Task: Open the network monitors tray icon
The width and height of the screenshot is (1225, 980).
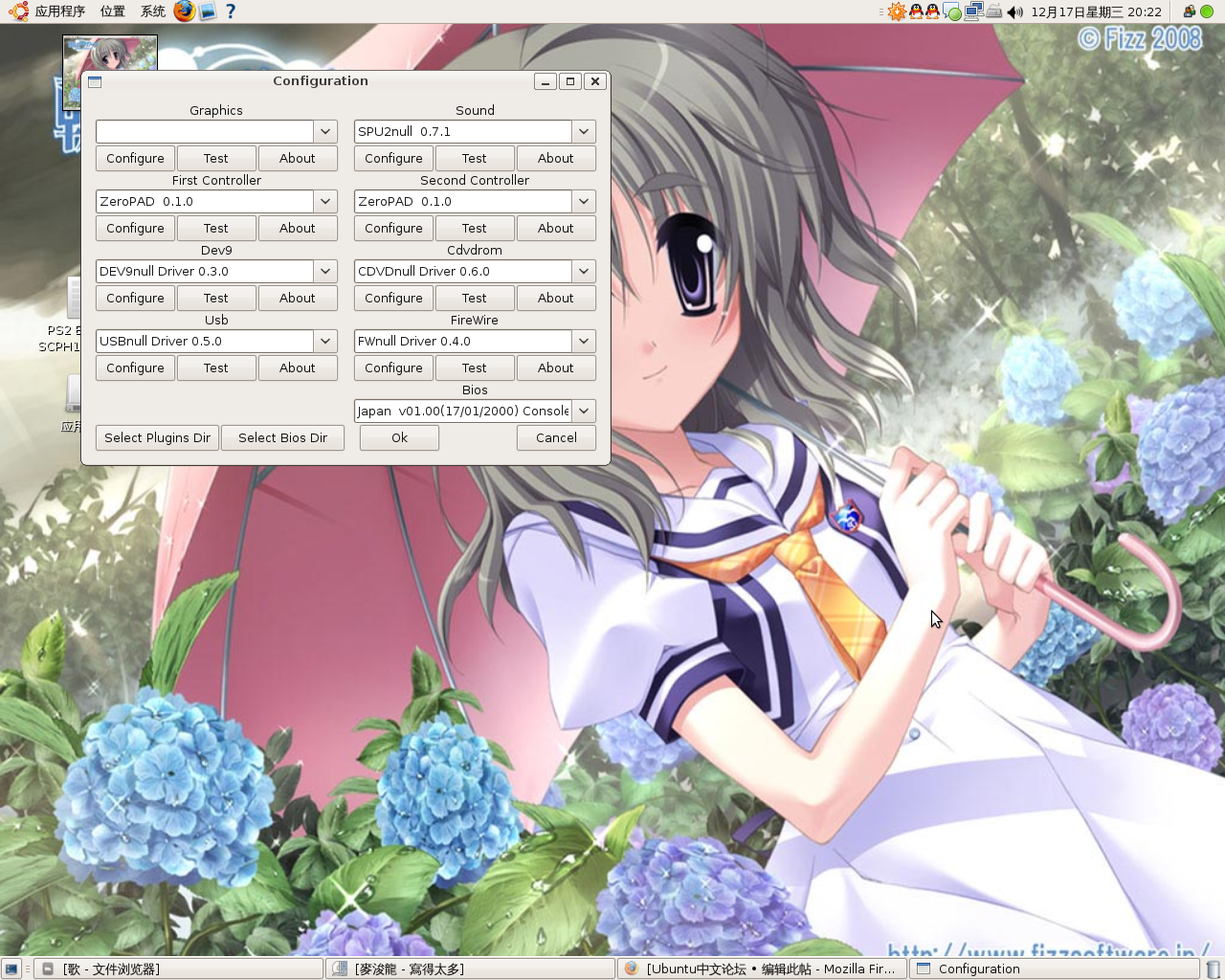Action: [974, 11]
